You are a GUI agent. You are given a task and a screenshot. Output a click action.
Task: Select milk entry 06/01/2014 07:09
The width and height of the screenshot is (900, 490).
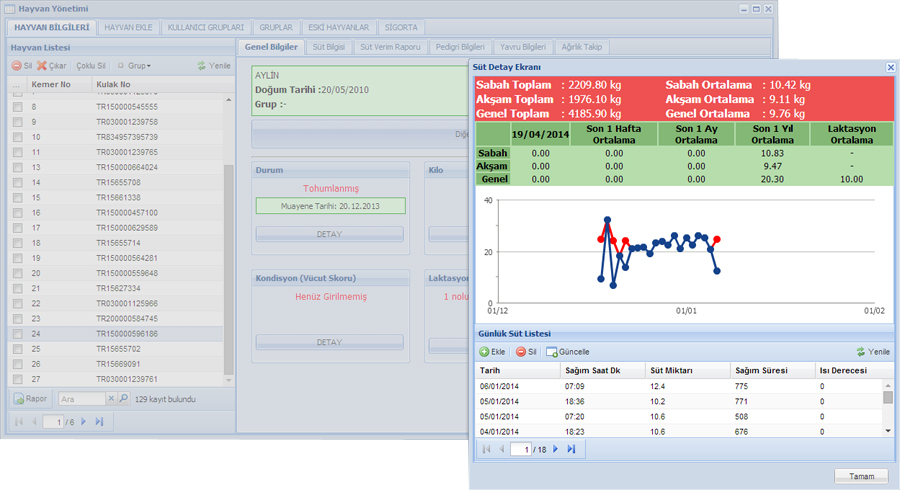679,387
